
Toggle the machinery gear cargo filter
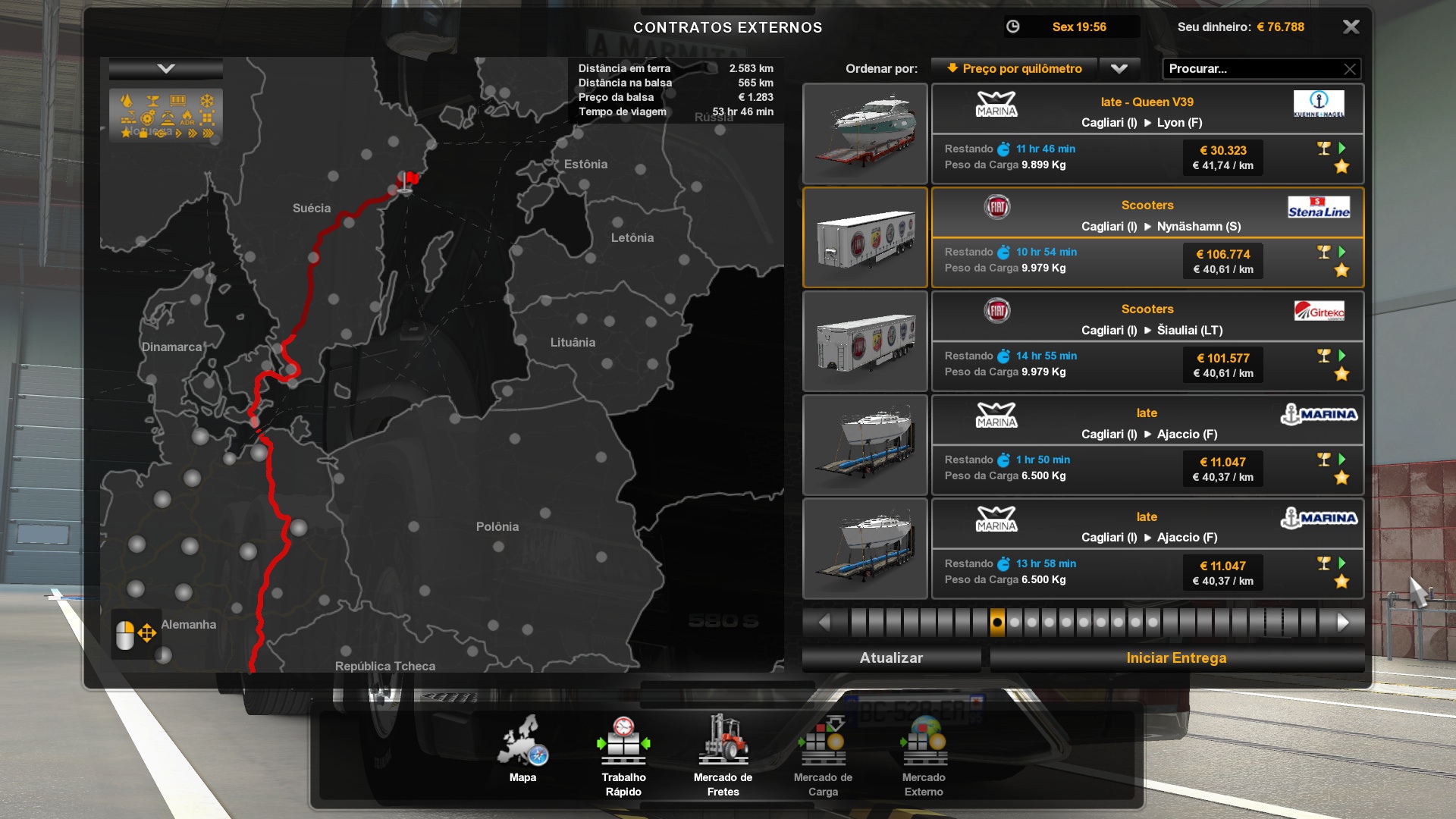pyautogui.click(x=148, y=117)
